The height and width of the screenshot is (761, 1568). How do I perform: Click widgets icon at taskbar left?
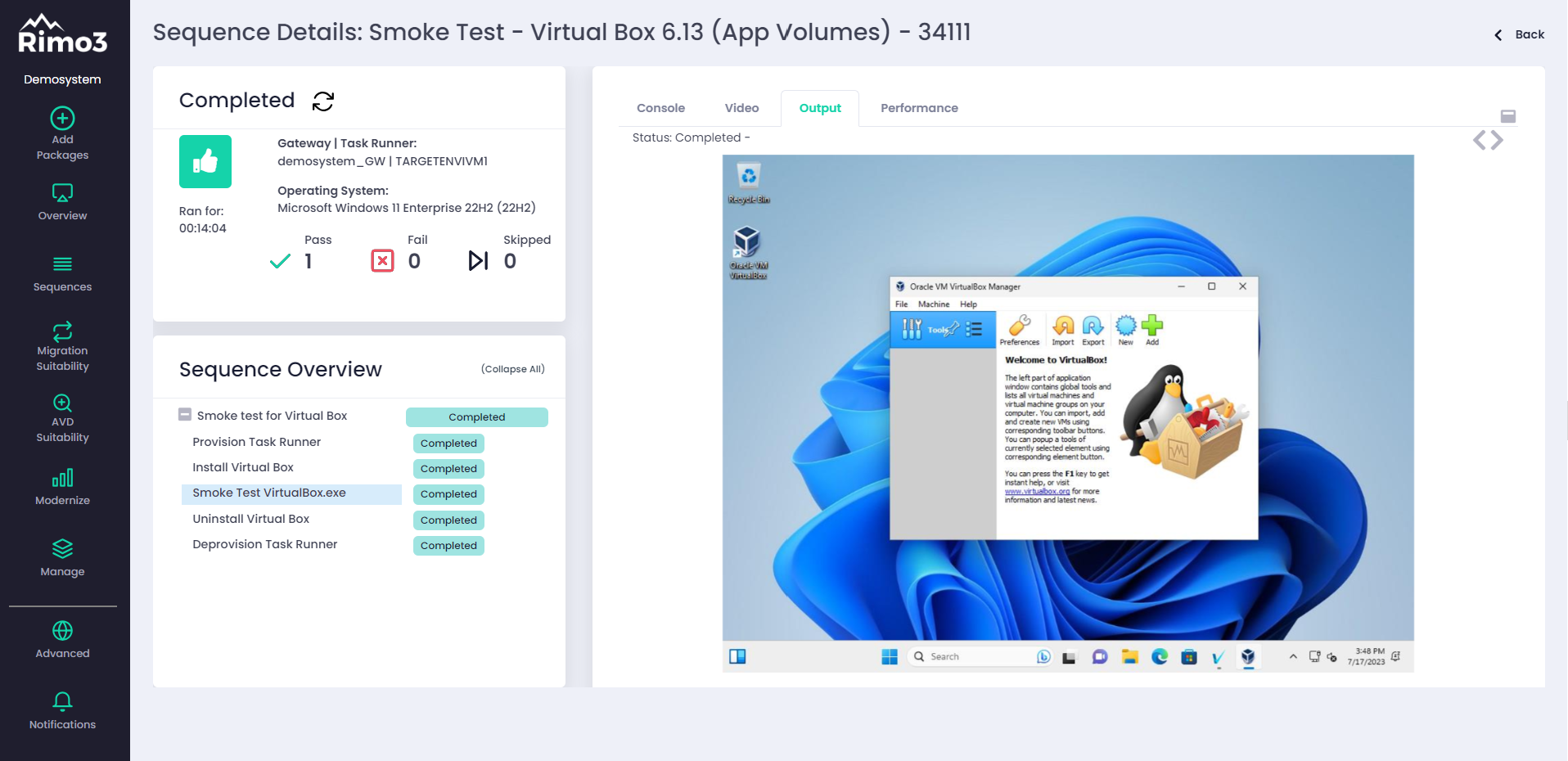tap(737, 656)
